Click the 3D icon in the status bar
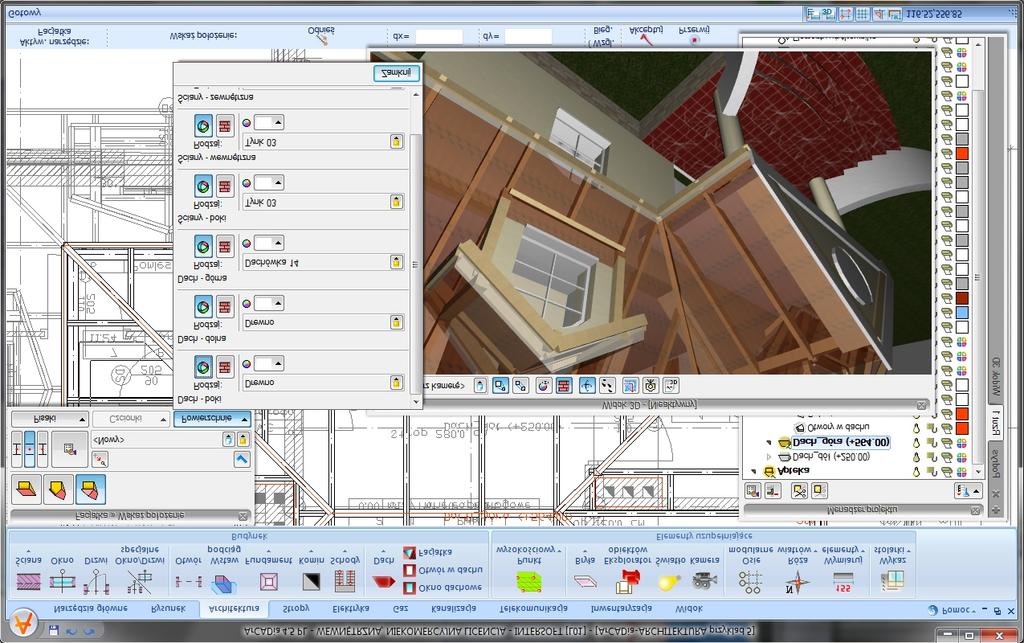1024x643 pixels. (x=829, y=13)
